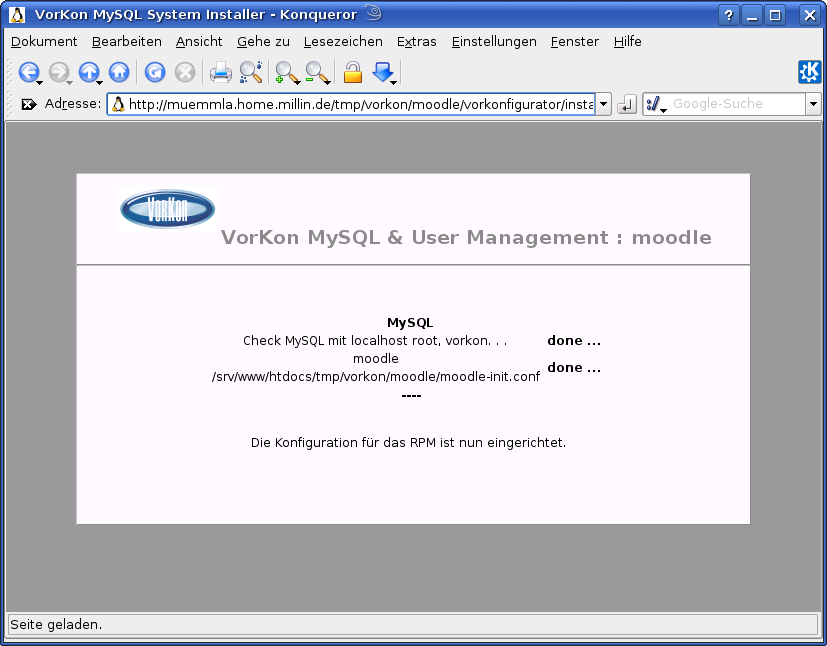Viewport: 827px width, 646px height.
Task: Open Find in page magnifier icon
Action: click(251, 72)
